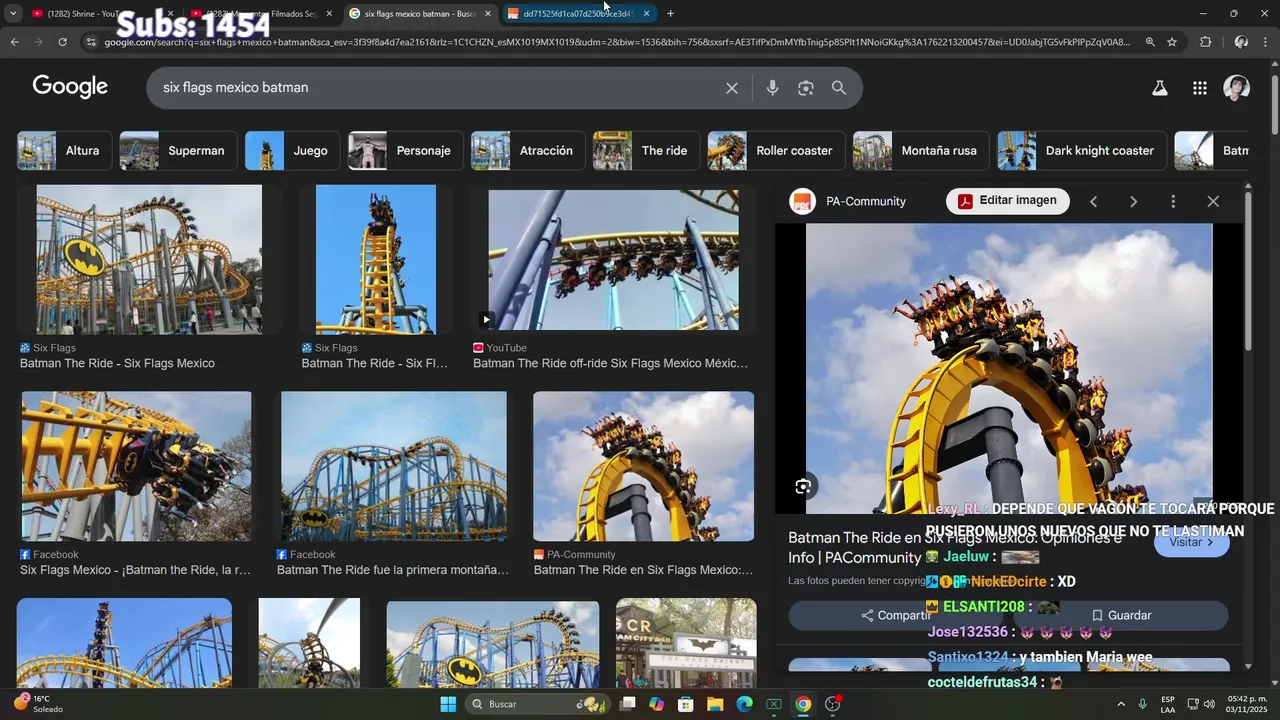Viewport: 1280px width, 720px height.
Task: Open the taskbar clock and calendar
Action: coord(1247,704)
